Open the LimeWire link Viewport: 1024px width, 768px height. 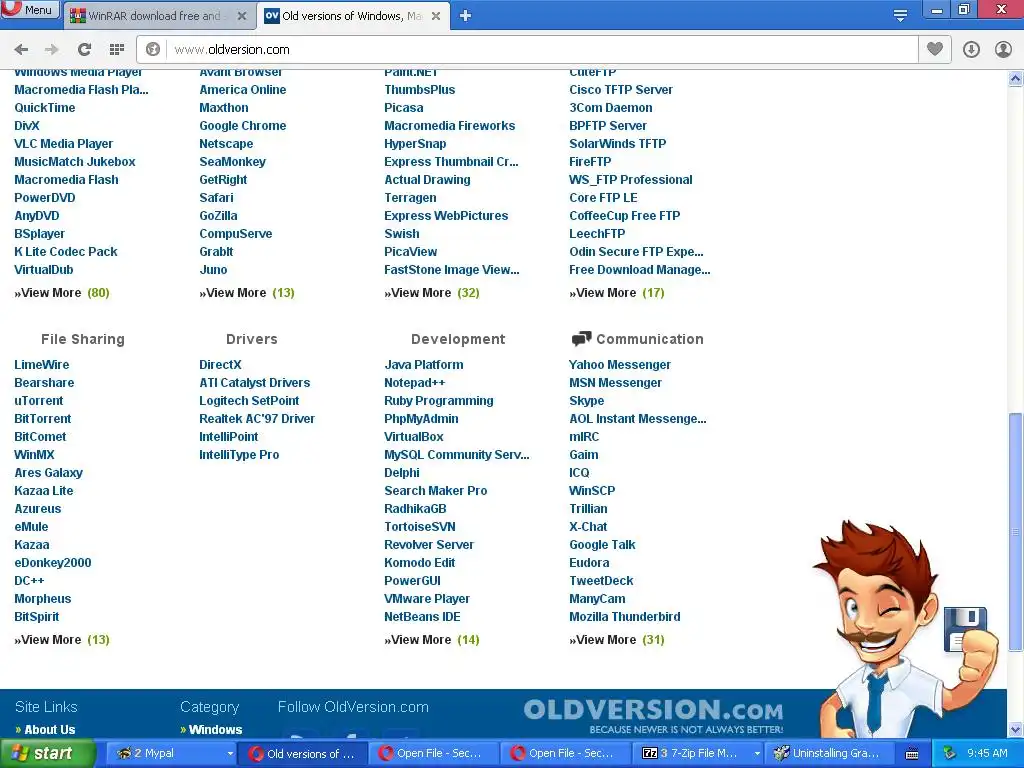click(x=42, y=364)
